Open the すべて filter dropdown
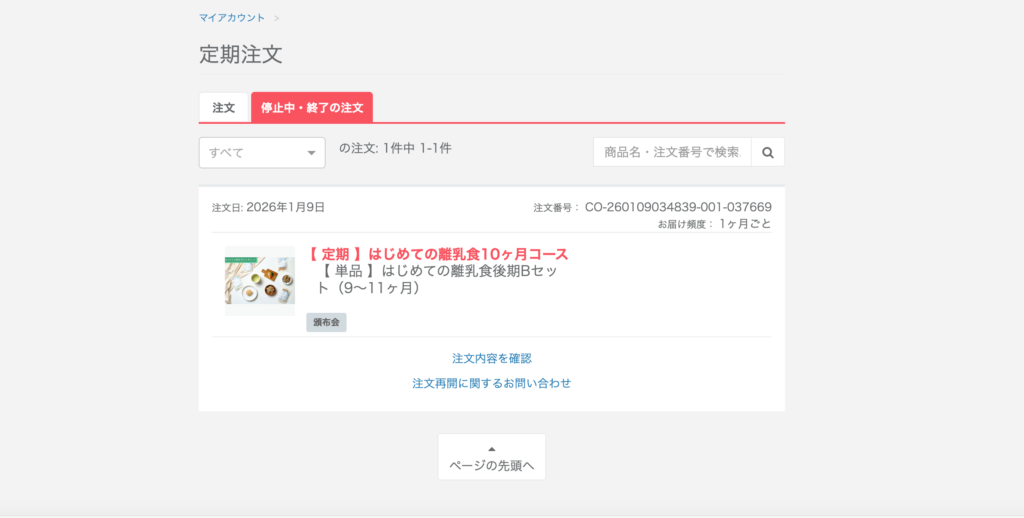 tap(261, 153)
